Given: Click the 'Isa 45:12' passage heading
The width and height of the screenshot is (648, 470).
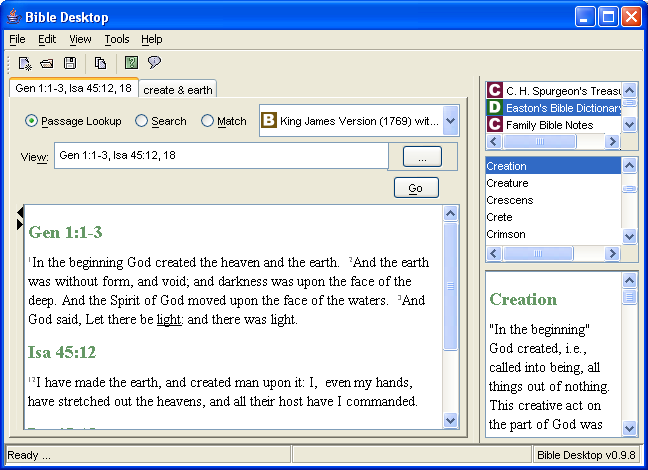Looking at the screenshot, I should 62,352.
